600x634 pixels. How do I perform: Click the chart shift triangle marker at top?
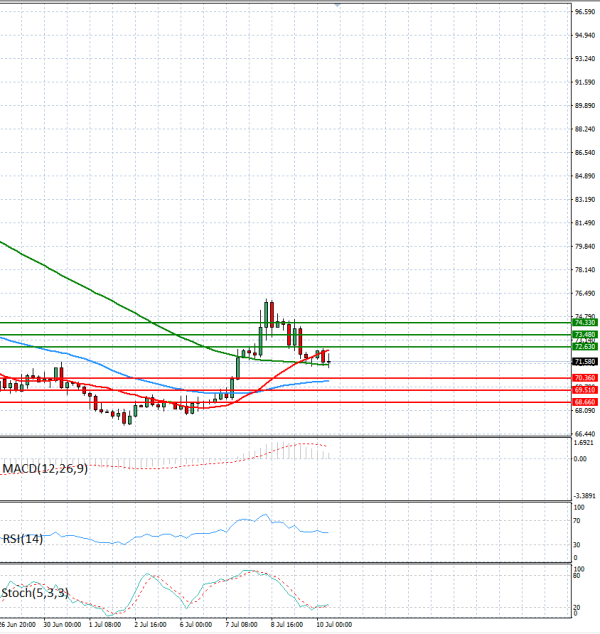coord(337,5)
